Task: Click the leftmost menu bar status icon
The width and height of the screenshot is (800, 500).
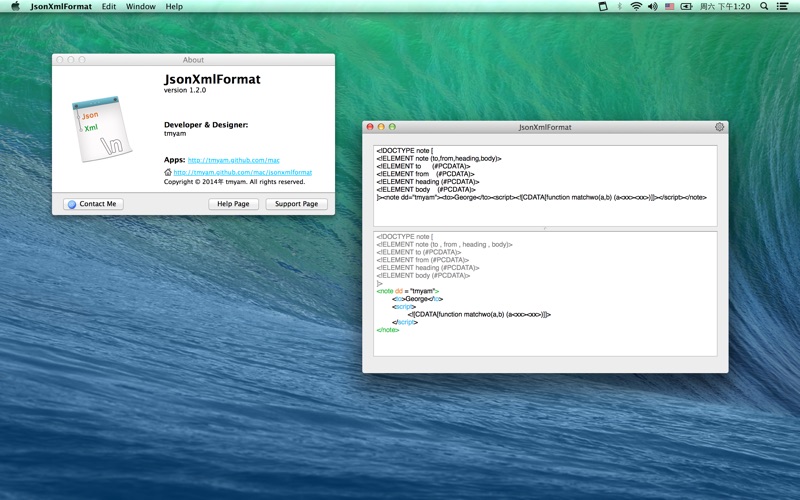Action: coord(603,6)
